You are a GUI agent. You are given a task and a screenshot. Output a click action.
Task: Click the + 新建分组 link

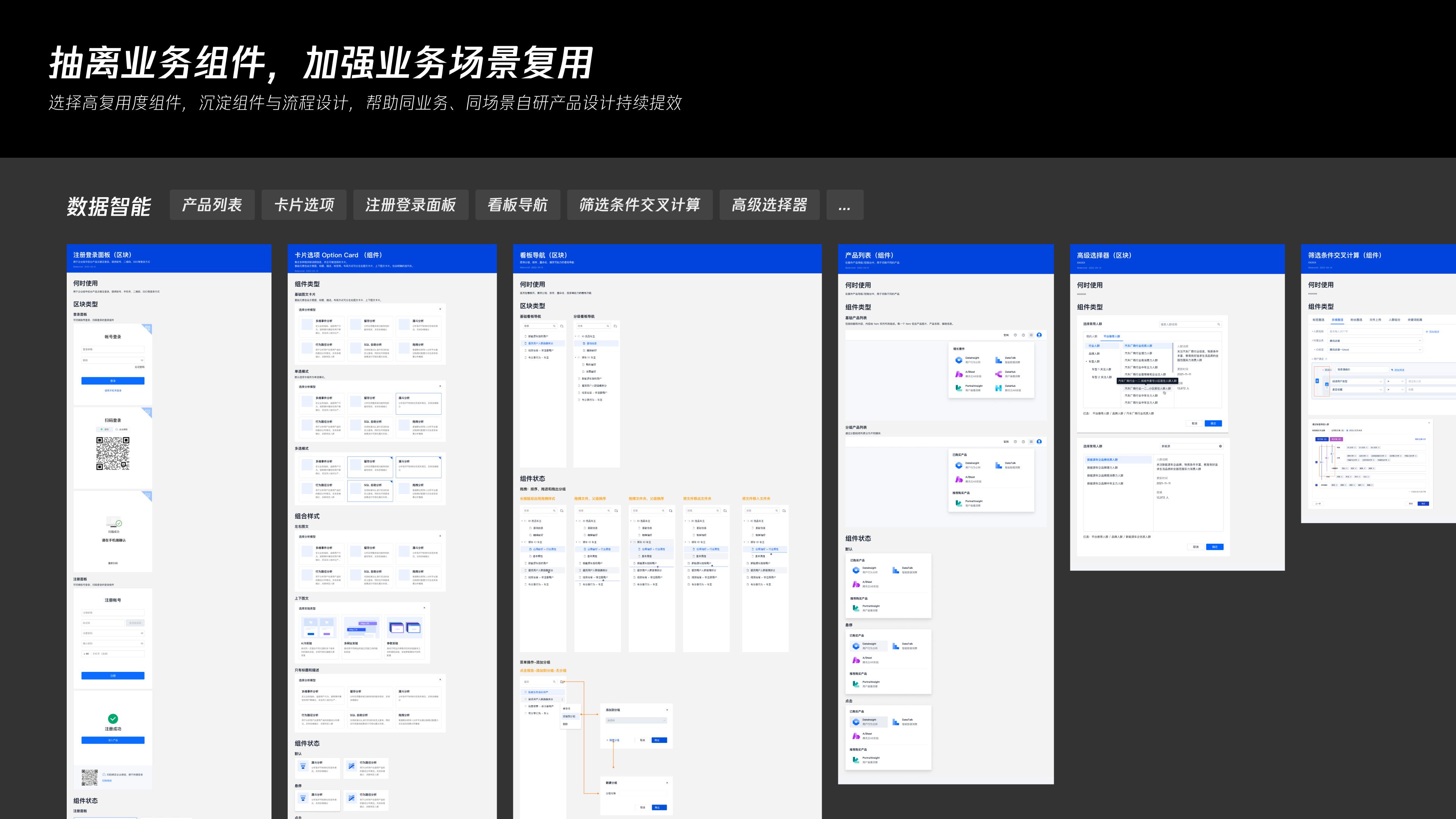[x=613, y=740]
